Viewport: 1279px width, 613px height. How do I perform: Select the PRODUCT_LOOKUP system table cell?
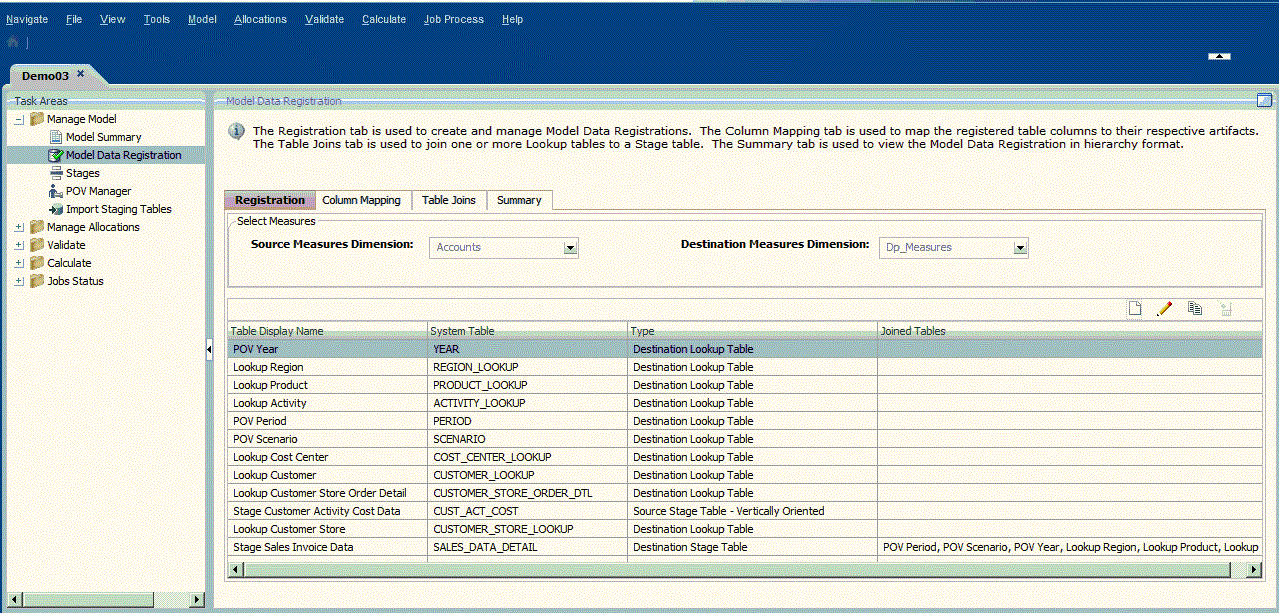pos(527,385)
